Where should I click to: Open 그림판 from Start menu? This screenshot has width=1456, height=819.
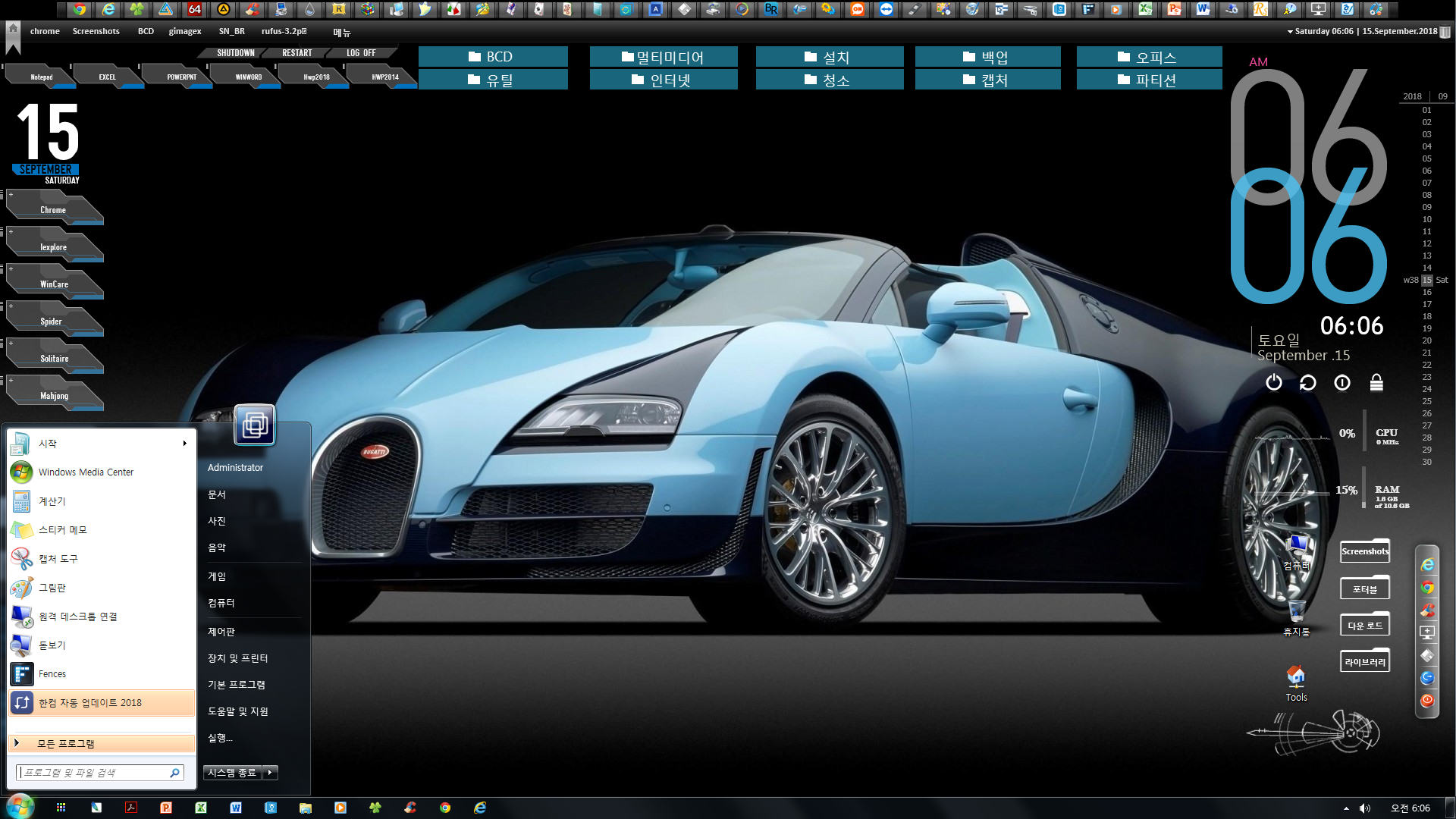coord(102,587)
